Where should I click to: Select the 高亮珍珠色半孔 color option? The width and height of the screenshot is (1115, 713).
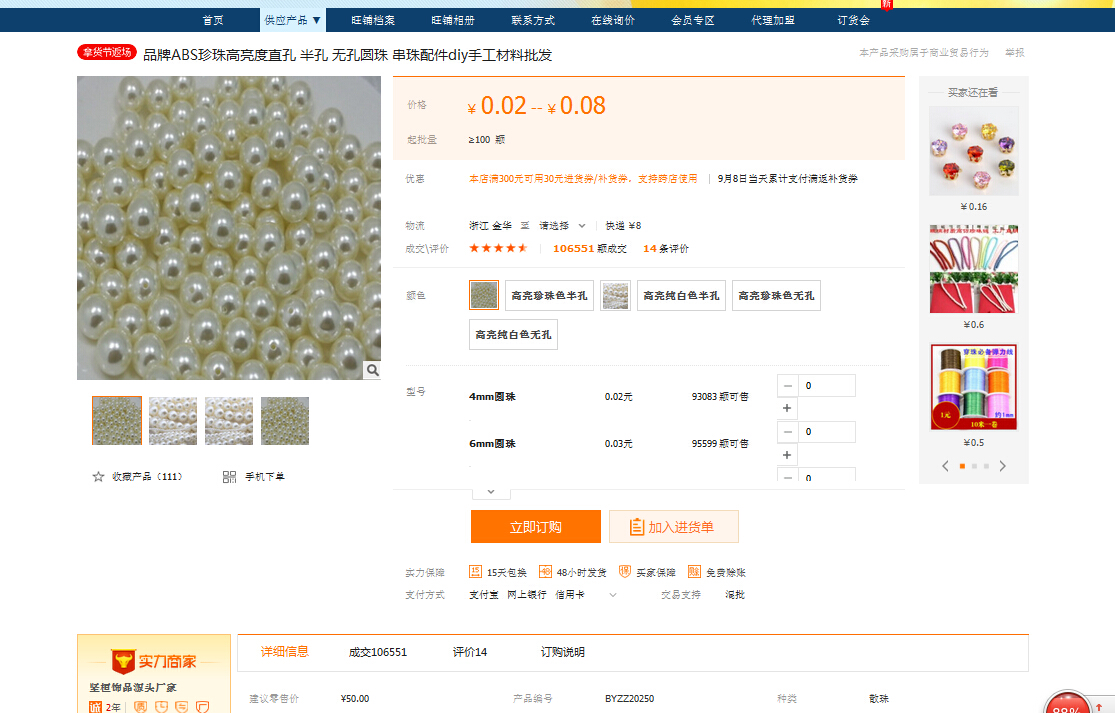click(549, 296)
